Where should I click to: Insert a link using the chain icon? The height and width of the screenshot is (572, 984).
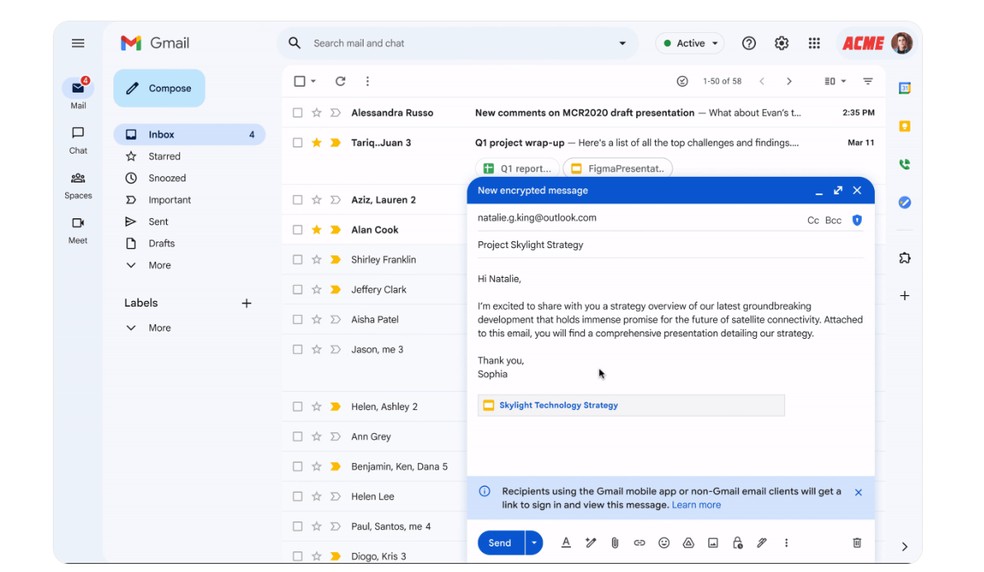(639, 543)
